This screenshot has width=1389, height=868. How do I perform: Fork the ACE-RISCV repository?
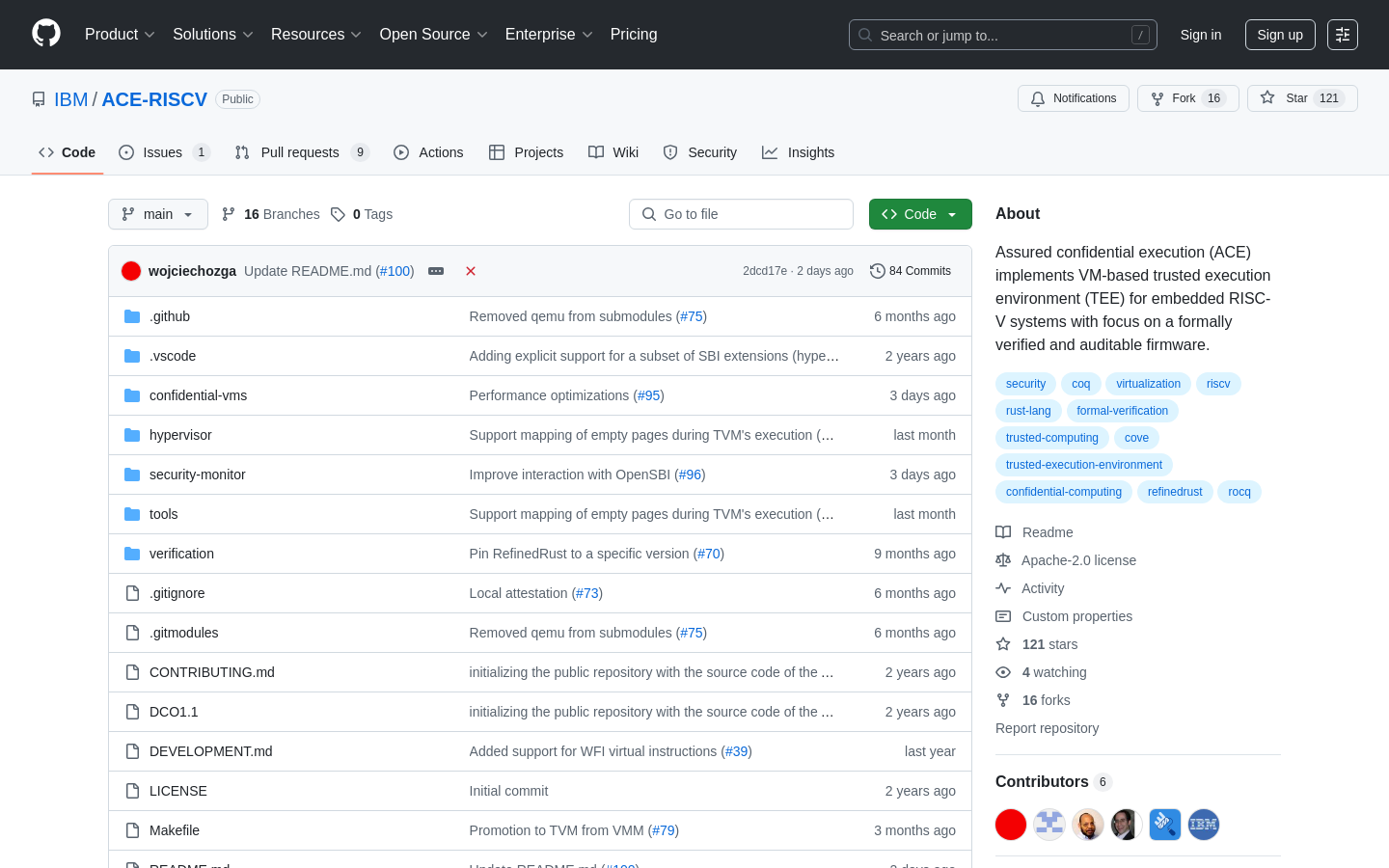coord(1187,98)
